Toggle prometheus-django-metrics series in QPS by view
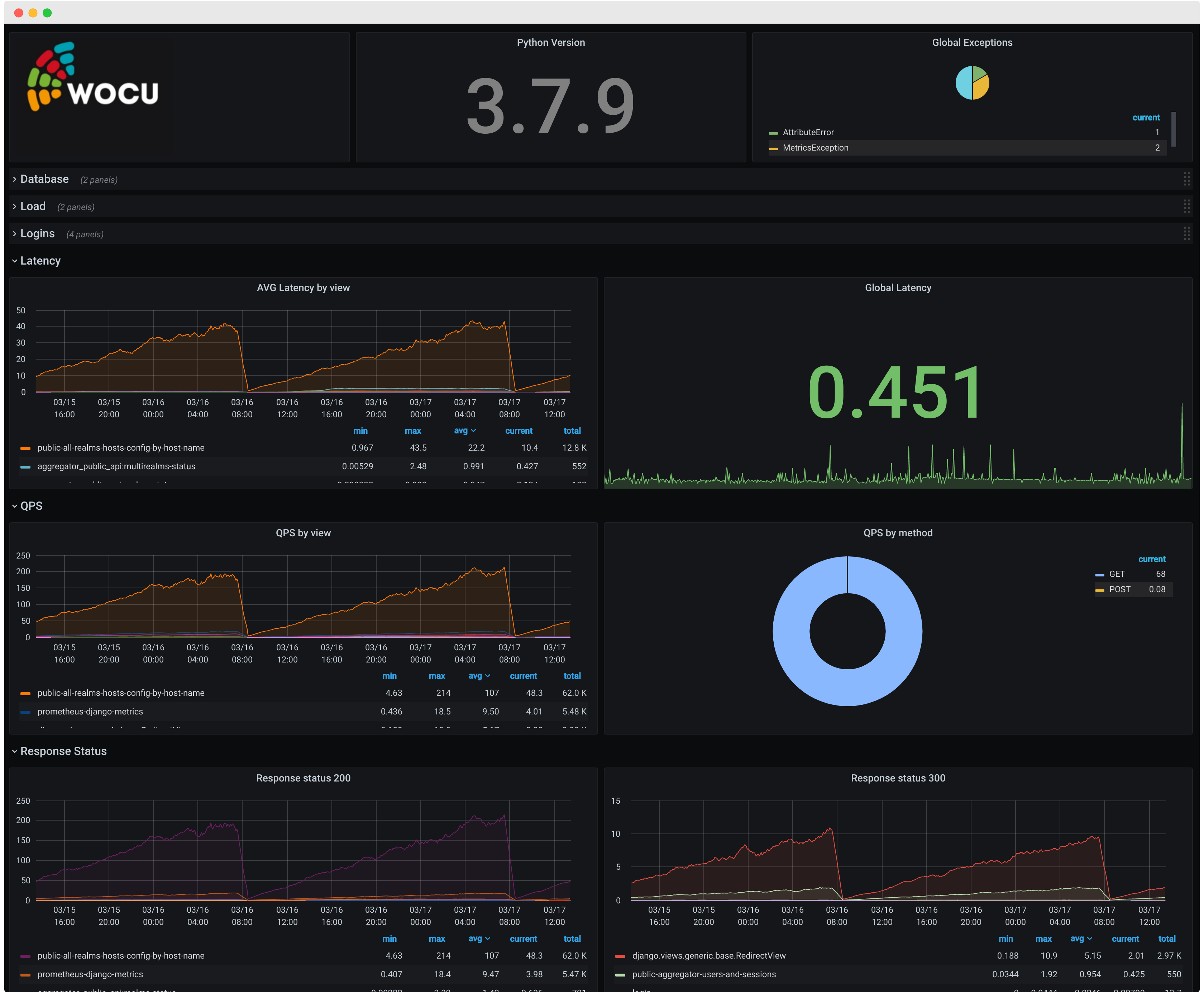The height and width of the screenshot is (993, 1204). (90, 712)
